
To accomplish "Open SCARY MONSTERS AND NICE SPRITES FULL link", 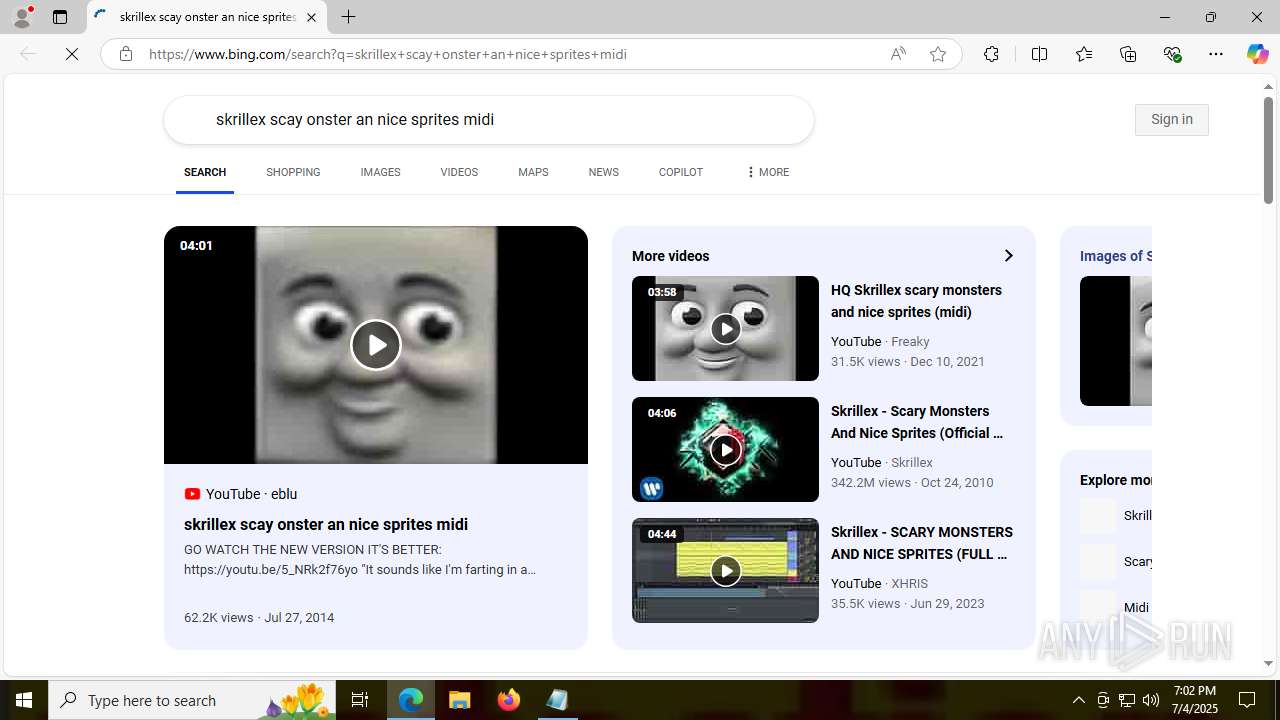I will [x=921, y=543].
